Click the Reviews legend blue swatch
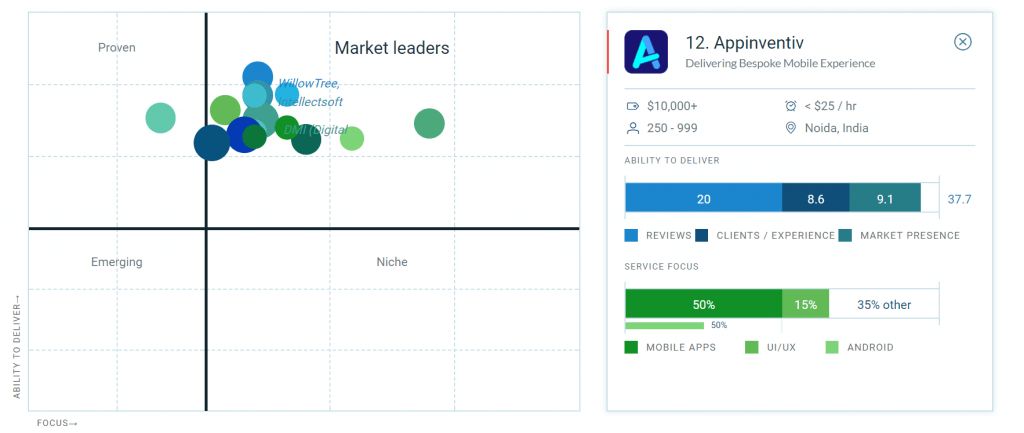The width and height of the screenshot is (1024, 433). 631,235
